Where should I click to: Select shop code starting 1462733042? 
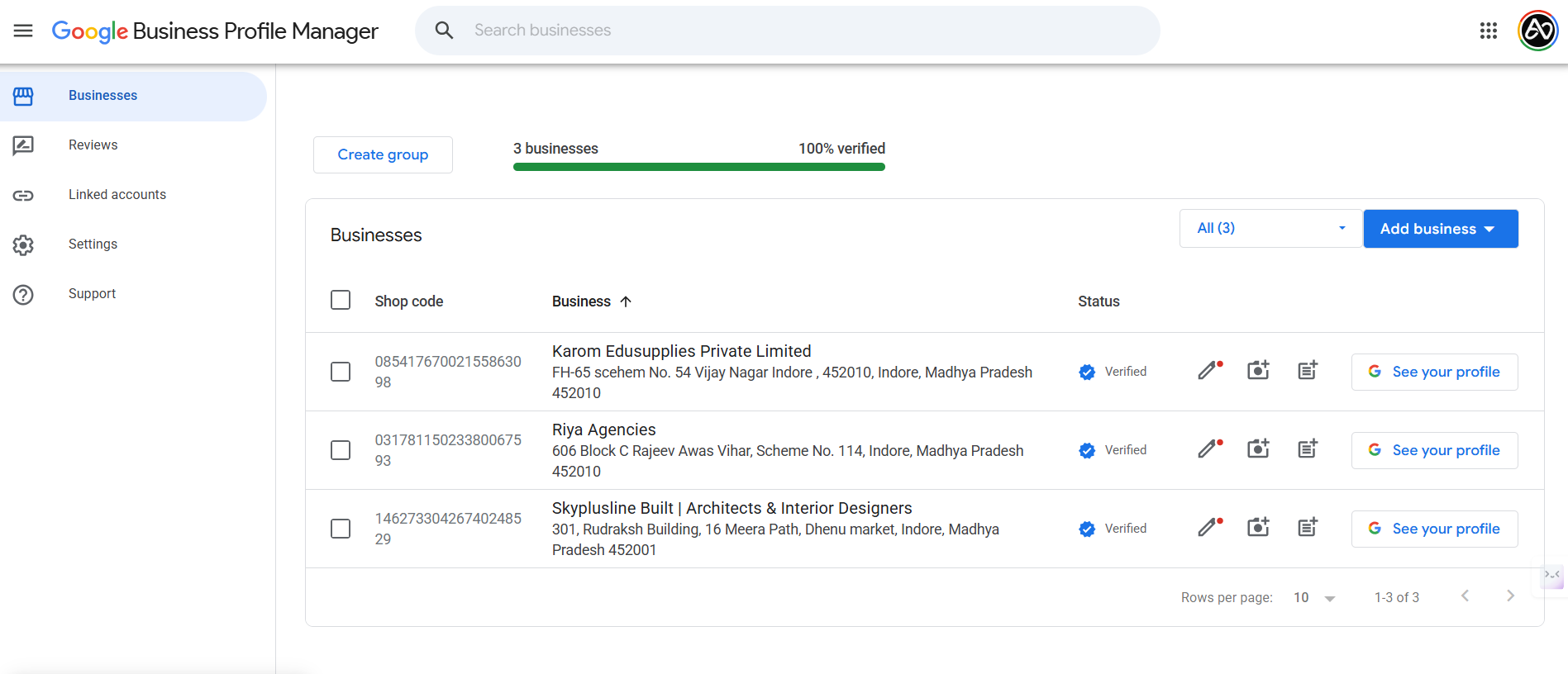[x=448, y=529]
